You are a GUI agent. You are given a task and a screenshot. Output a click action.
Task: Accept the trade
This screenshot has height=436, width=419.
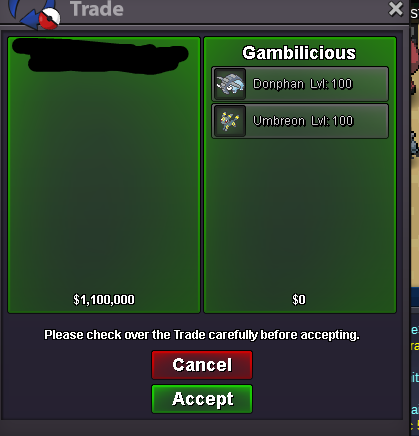(202, 399)
